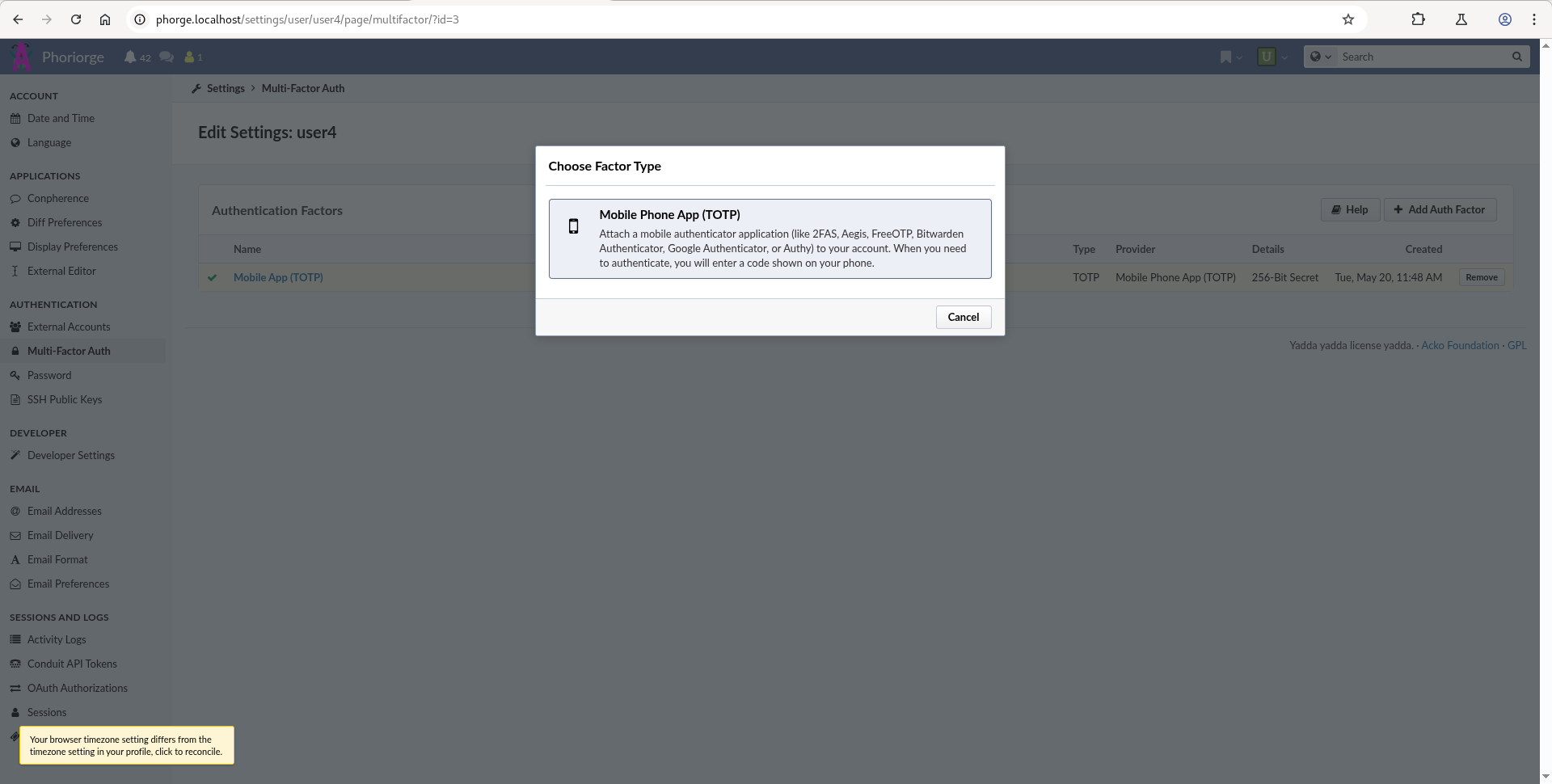This screenshot has height=784, width=1552.
Task: Open the browser profile icon
Action: (x=1505, y=19)
